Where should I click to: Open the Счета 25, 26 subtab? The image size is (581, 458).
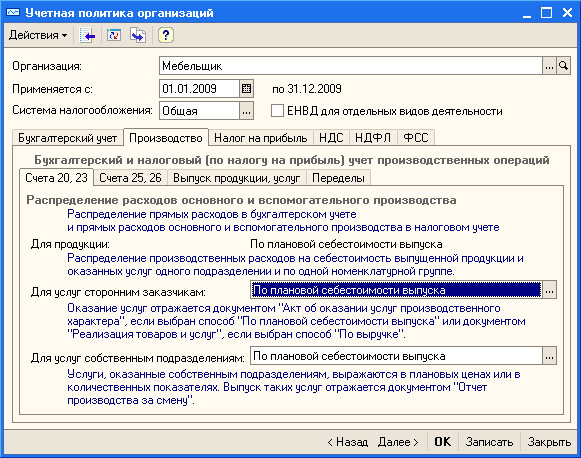[x=130, y=178]
